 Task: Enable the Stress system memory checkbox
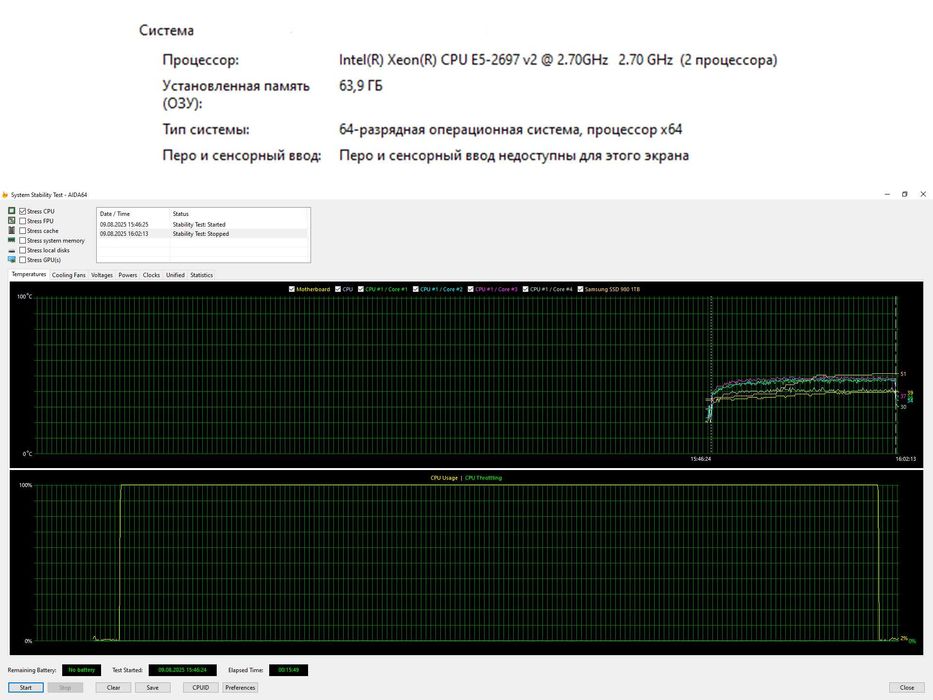click(23, 240)
